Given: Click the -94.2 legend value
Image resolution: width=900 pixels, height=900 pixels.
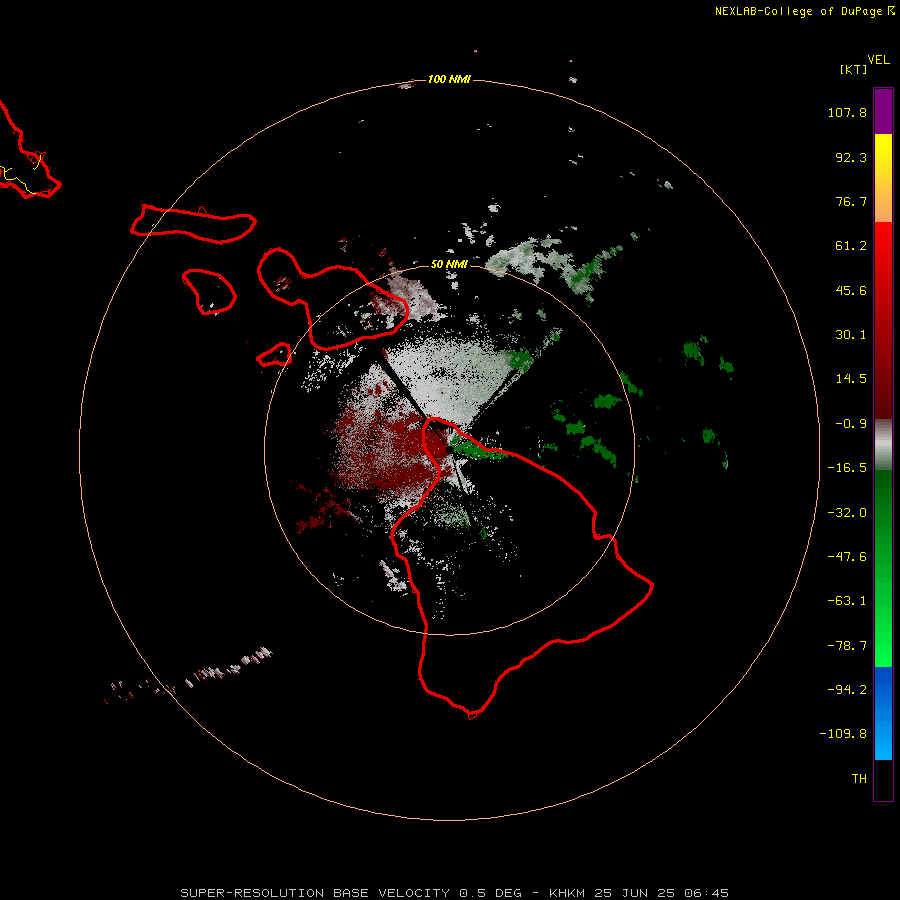Looking at the screenshot, I should (x=847, y=689).
